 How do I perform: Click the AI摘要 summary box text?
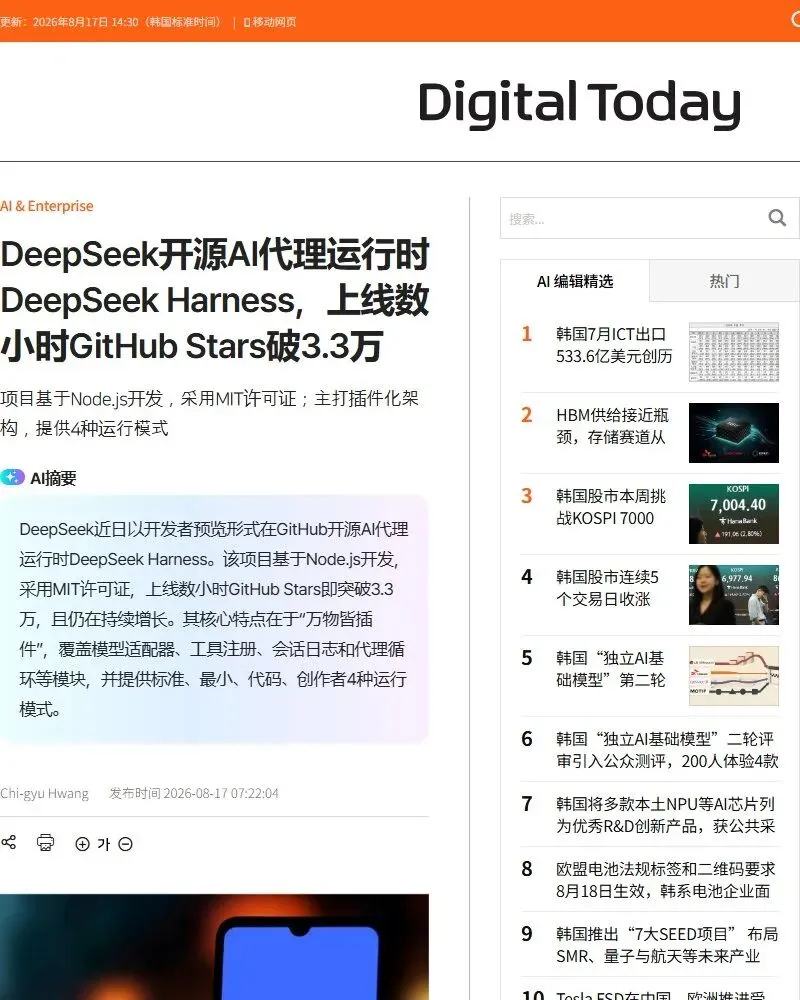[213, 619]
